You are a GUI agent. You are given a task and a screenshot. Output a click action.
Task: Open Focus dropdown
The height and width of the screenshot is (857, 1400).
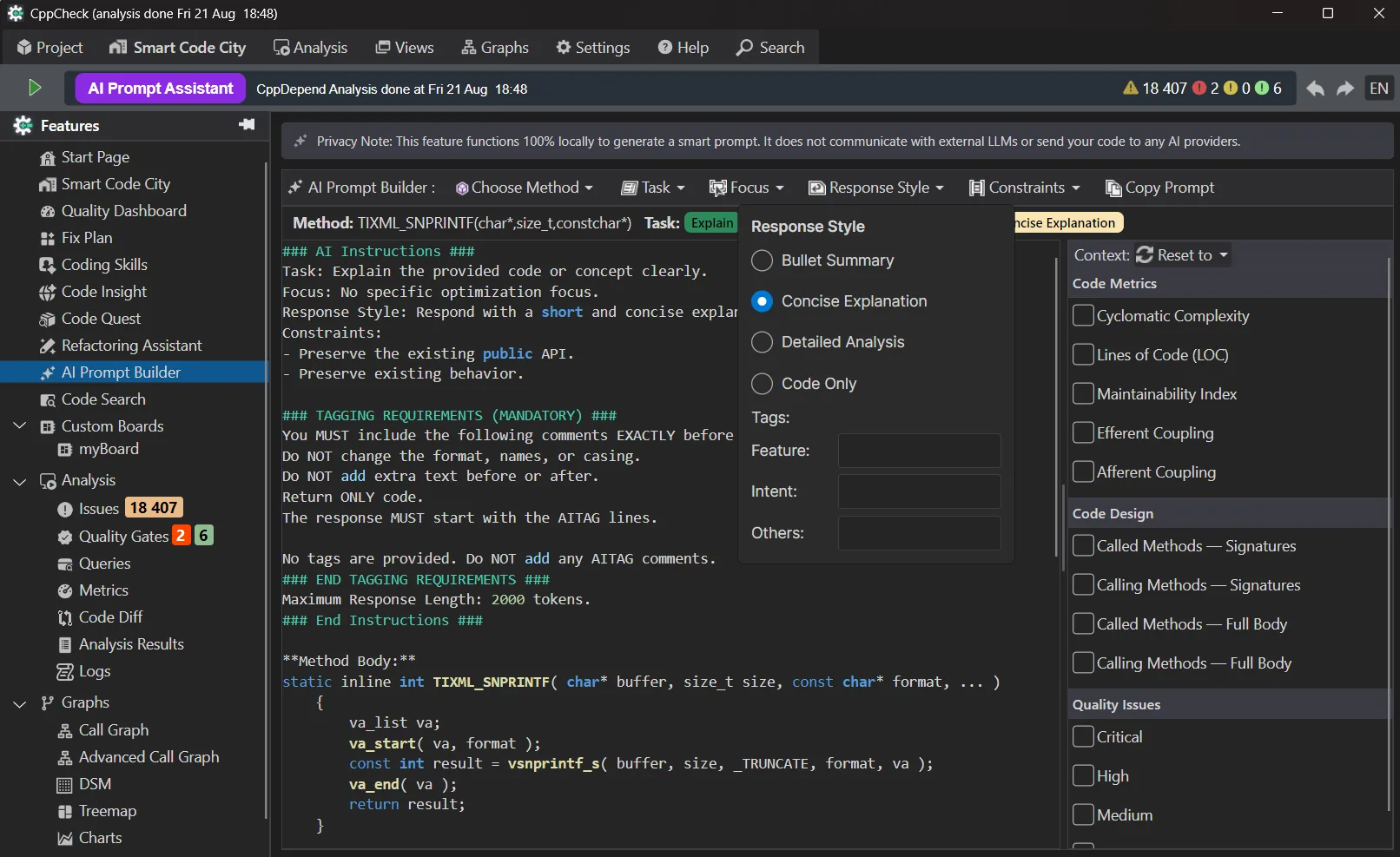click(747, 188)
